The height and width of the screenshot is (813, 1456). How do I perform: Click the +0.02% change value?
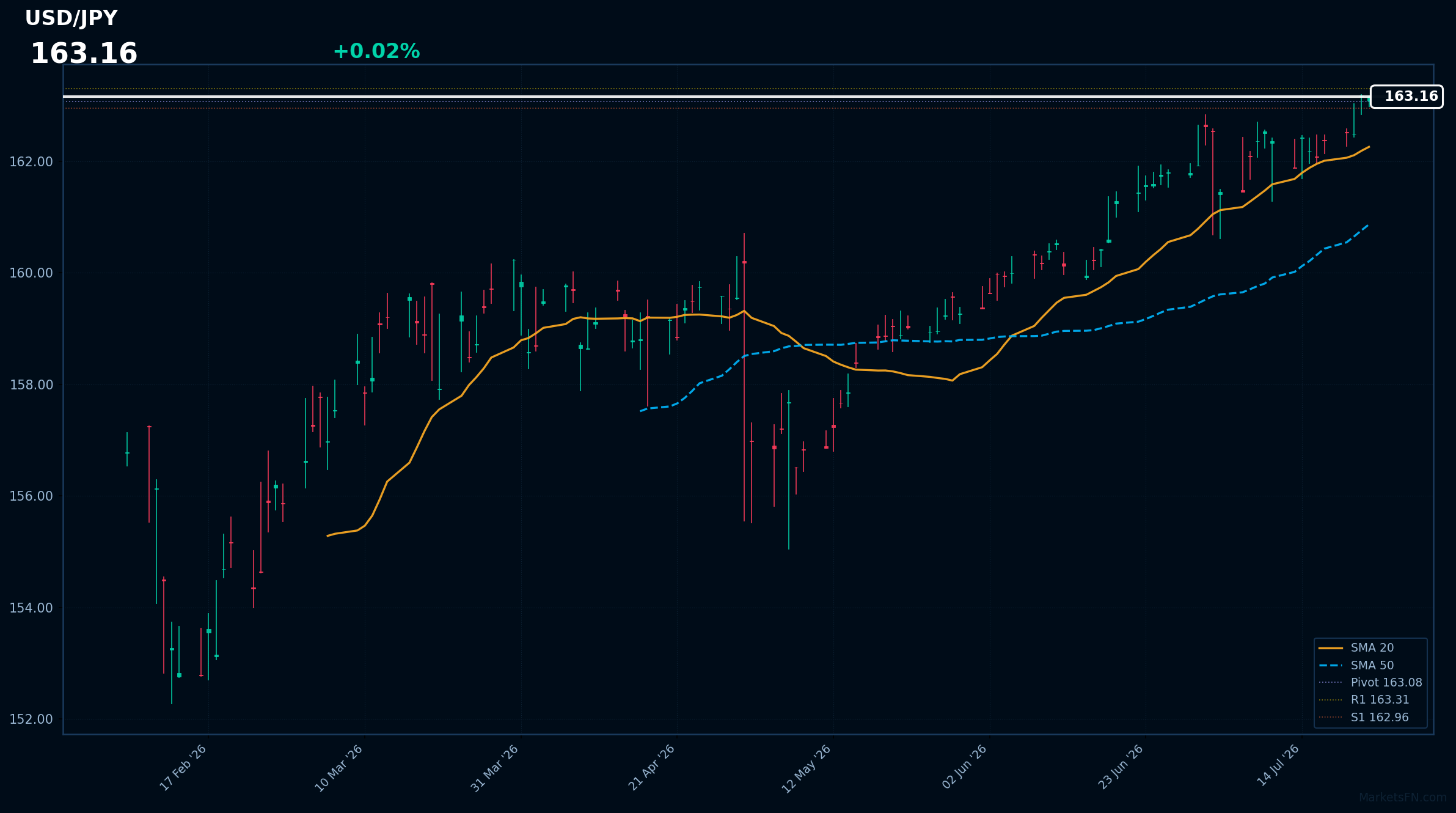tap(376, 51)
